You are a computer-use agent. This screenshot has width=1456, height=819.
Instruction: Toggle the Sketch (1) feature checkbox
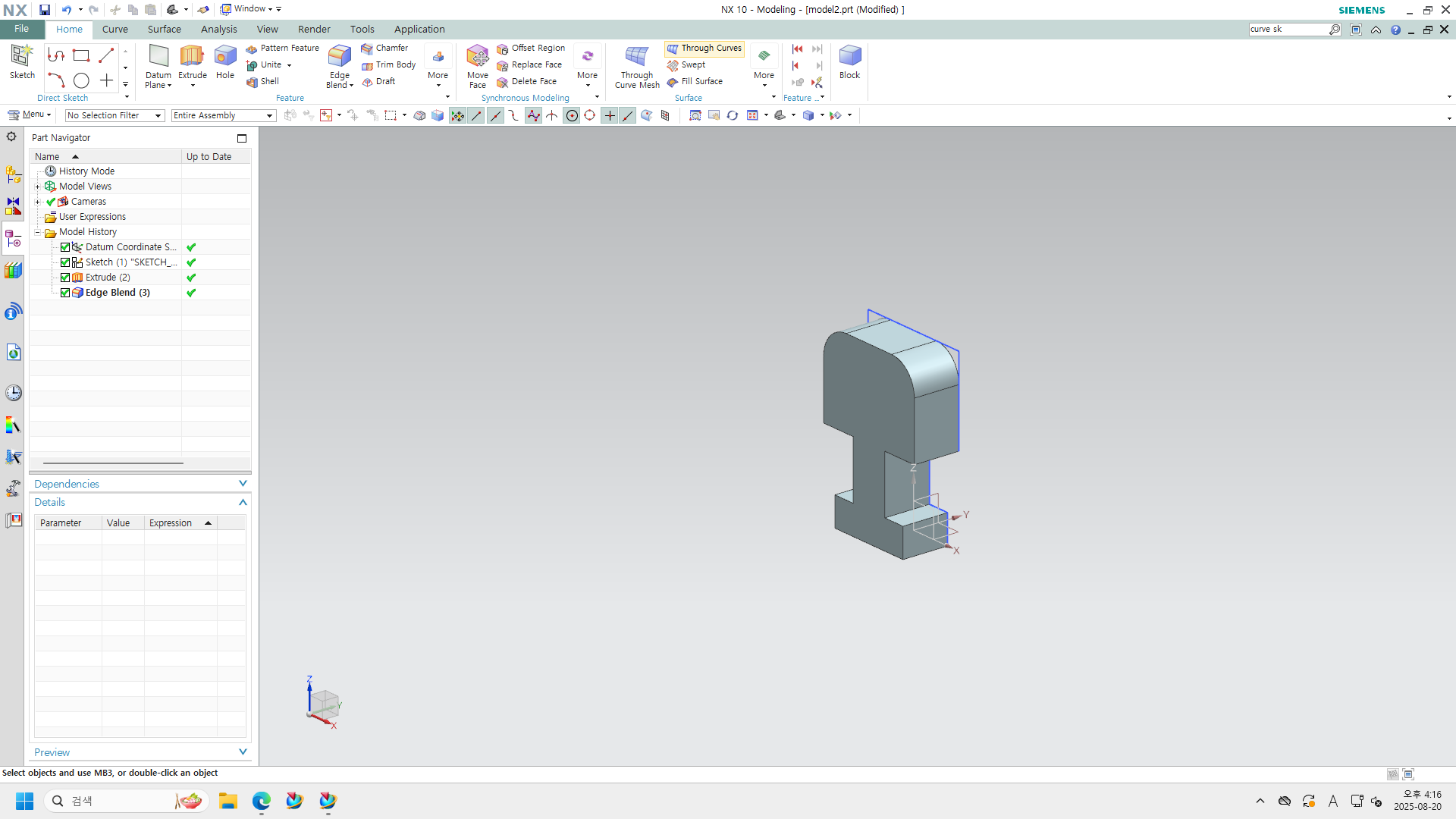65,262
